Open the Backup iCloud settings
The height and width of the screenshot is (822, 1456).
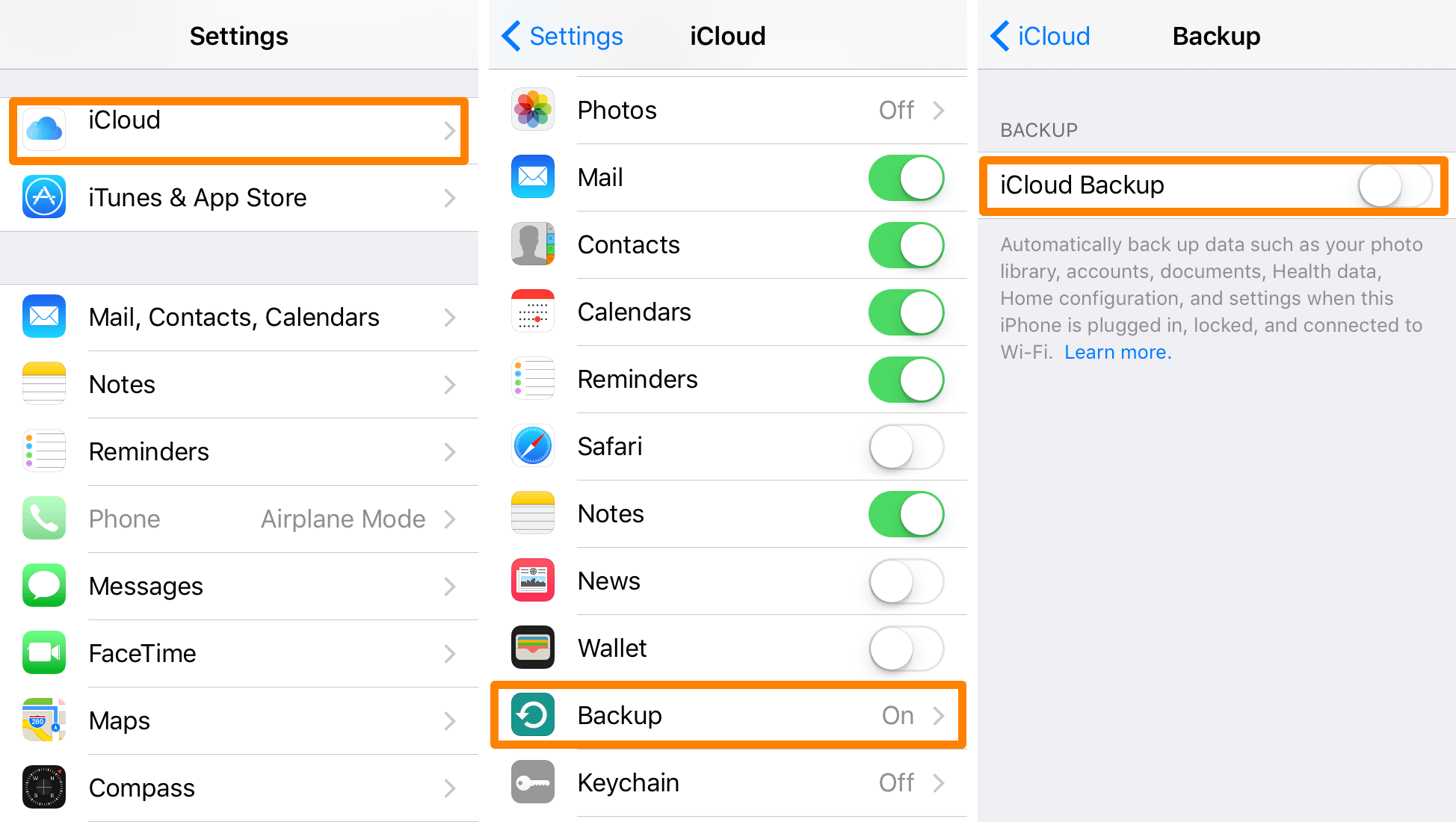[727, 712]
